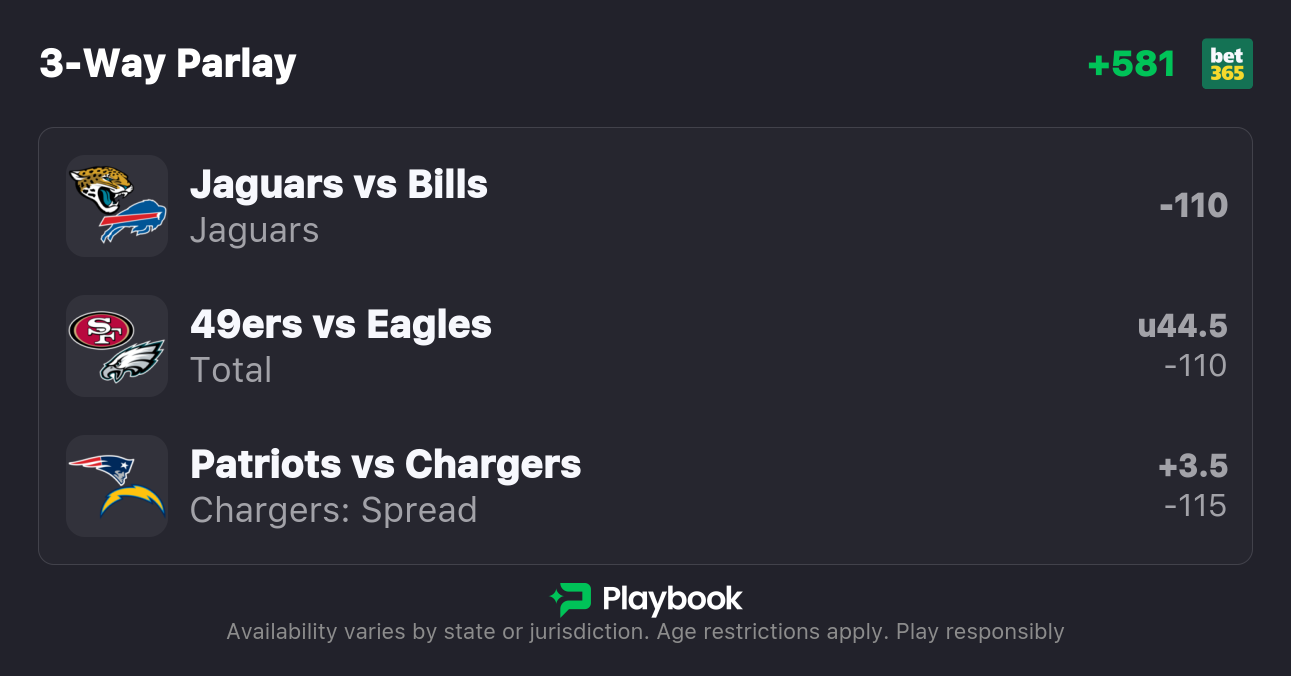Click the availability disclaimer text
The width and height of the screenshot is (1291, 676).
coord(645,632)
